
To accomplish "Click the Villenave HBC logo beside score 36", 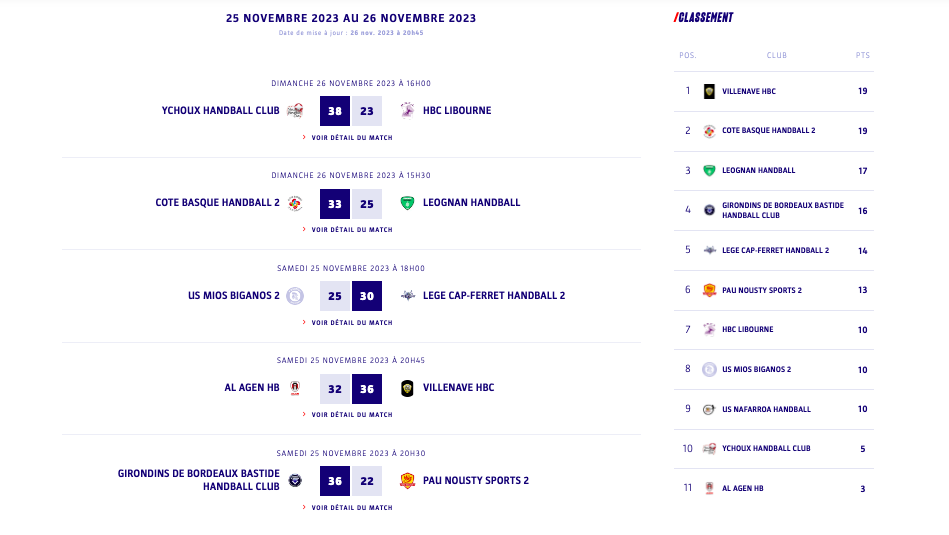I will [407, 388].
